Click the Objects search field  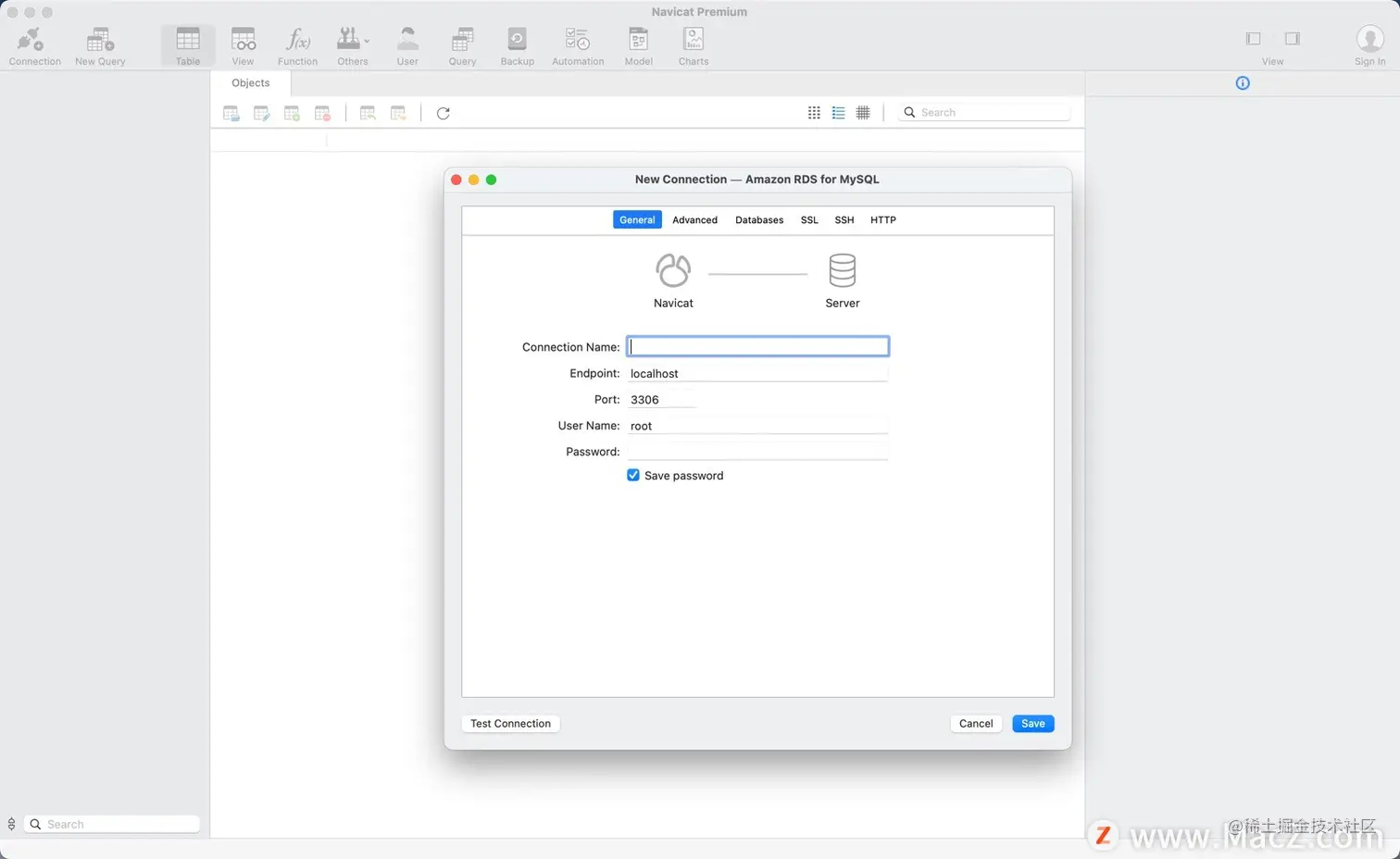click(984, 113)
